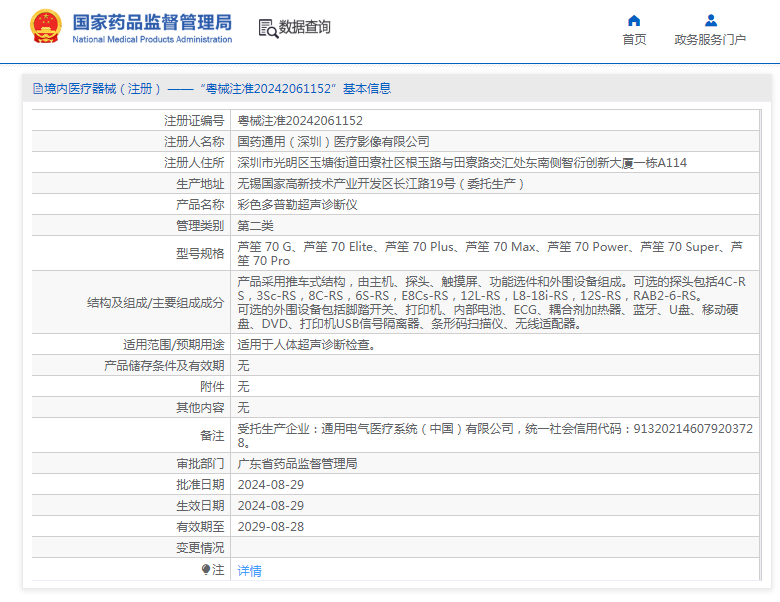780x602 pixels.
Task: Click the 型号规格 model specification value cell
Action: coord(495,253)
